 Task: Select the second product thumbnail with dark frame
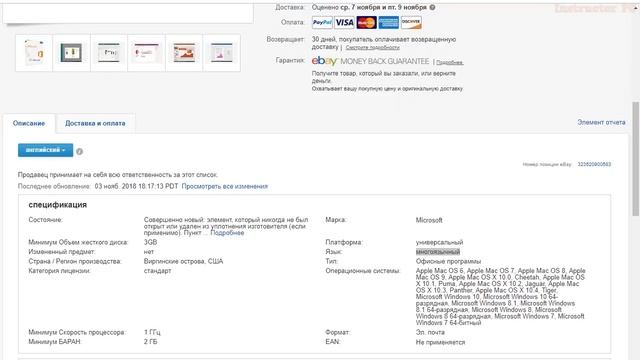(71, 53)
